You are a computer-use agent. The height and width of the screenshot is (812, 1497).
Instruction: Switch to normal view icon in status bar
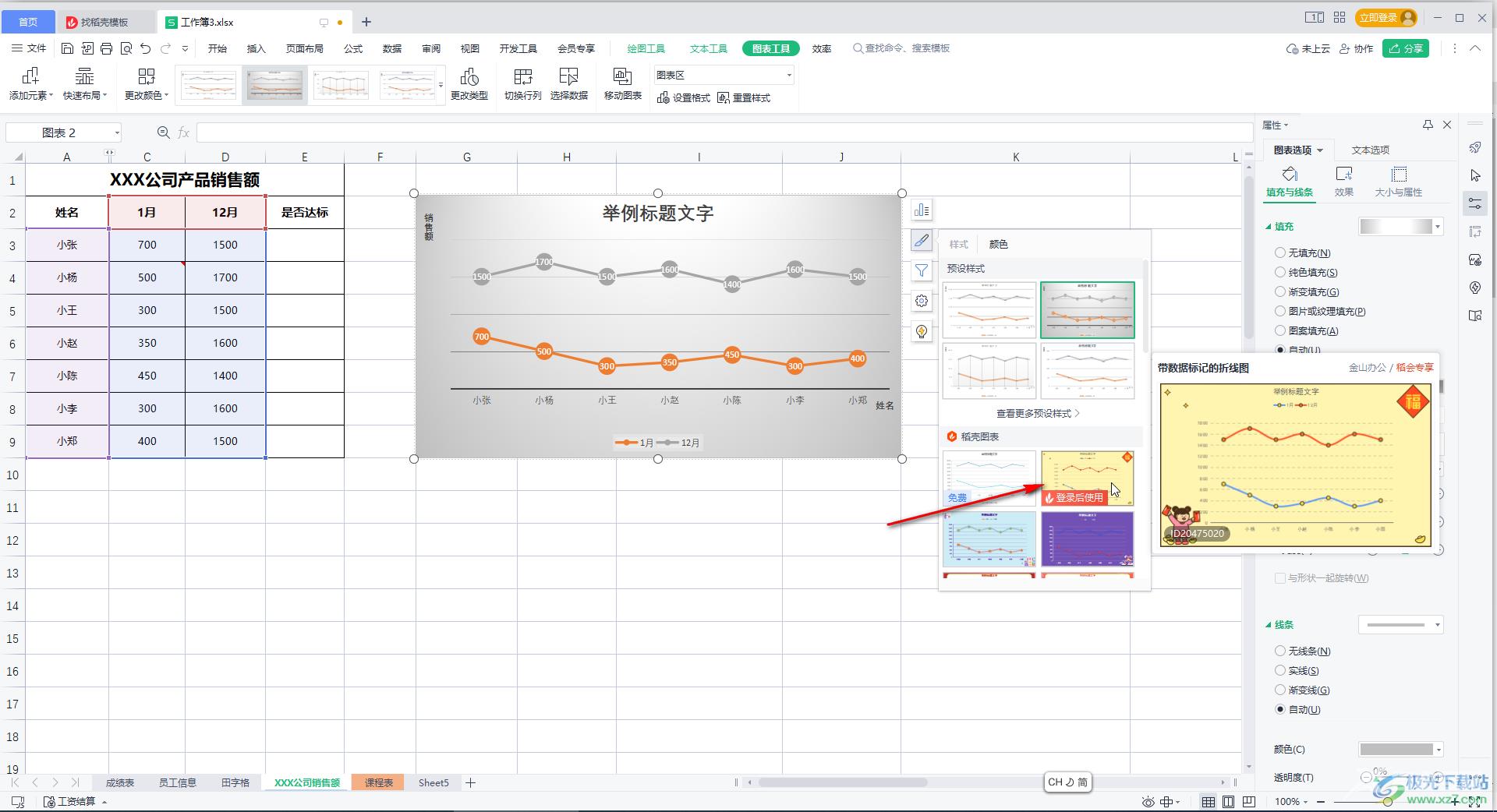tap(1208, 801)
